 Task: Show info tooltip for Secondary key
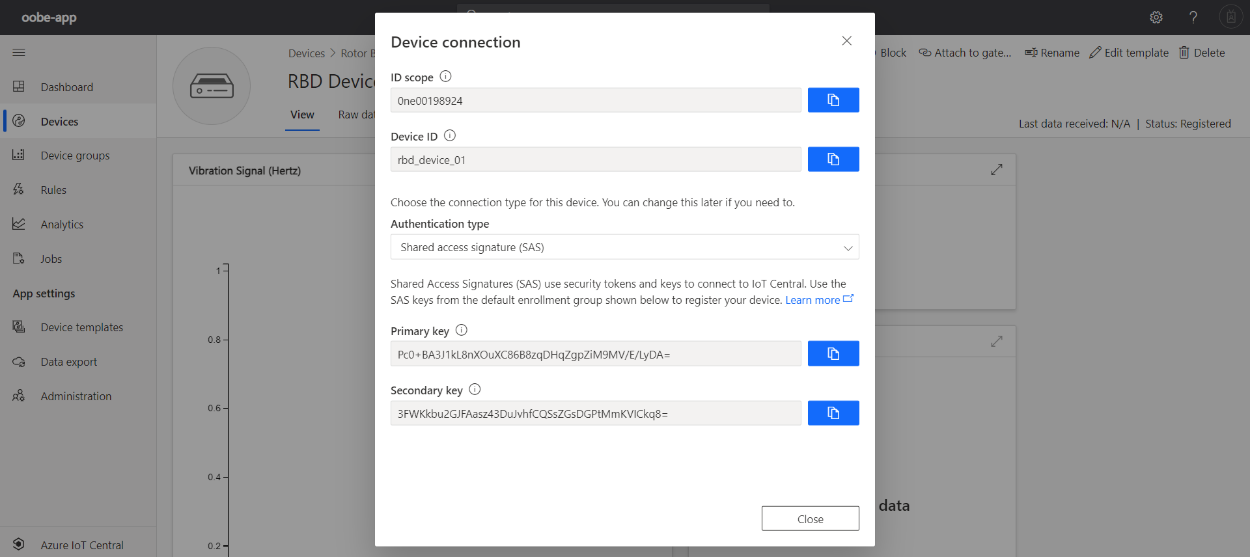(x=475, y=390)
